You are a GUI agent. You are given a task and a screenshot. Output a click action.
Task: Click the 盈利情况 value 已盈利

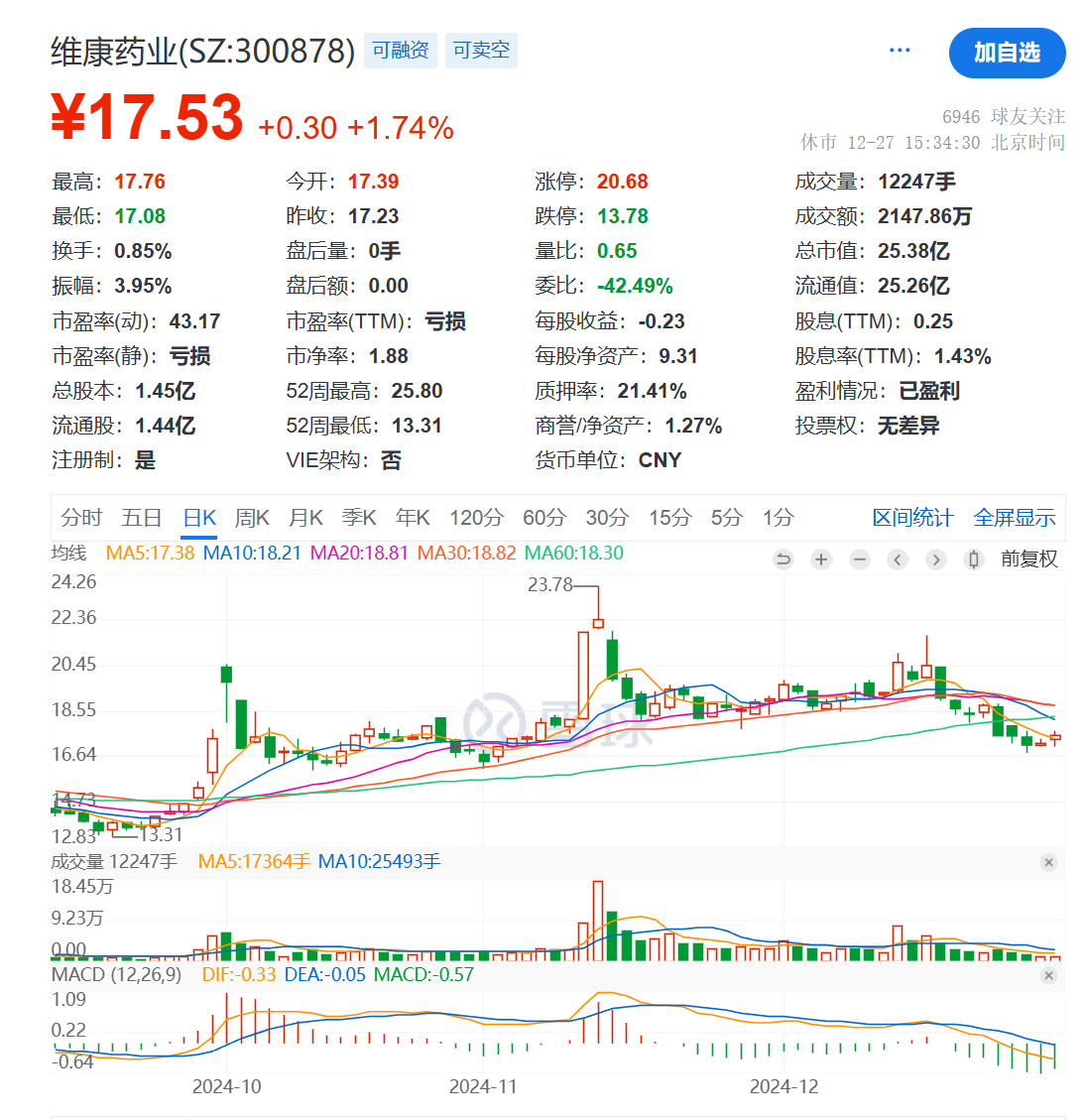(929, 392)
